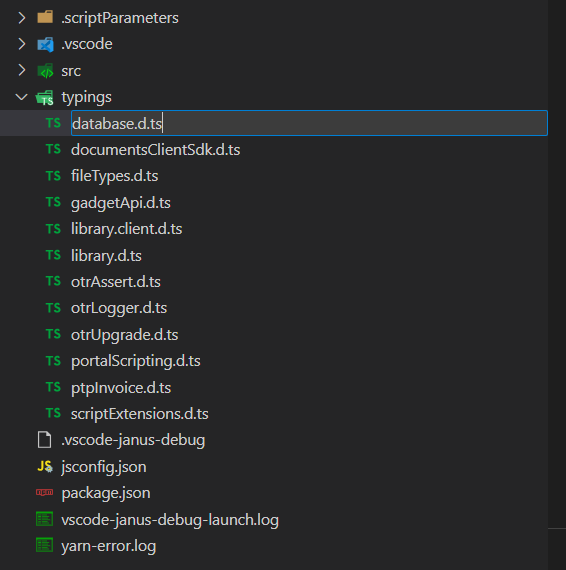The image size is (566, 570).
Task: Open library.client.d.ts file
Action: pyautogui.click(x=127, y=229)
